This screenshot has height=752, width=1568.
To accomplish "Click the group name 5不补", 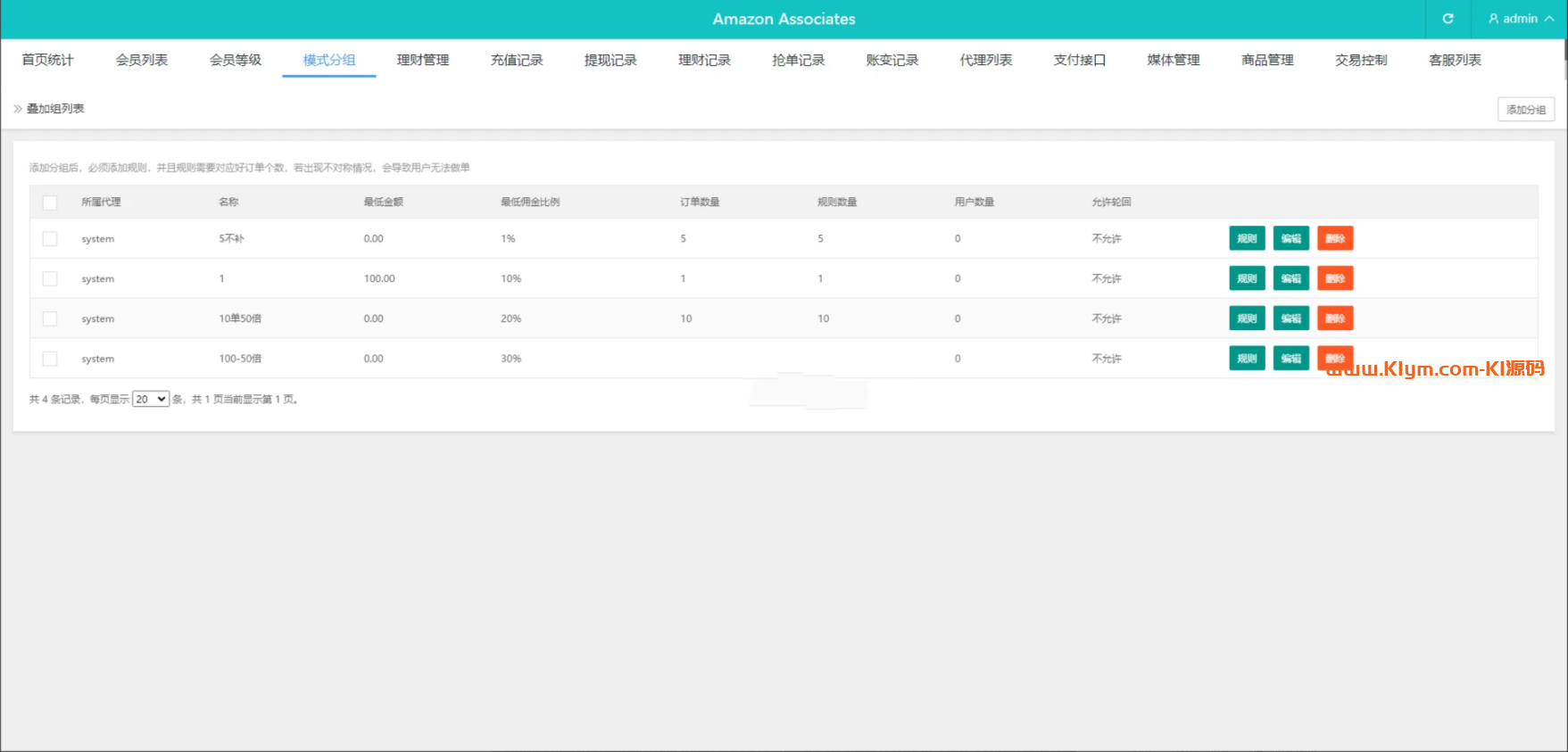I will coord(232,238).
